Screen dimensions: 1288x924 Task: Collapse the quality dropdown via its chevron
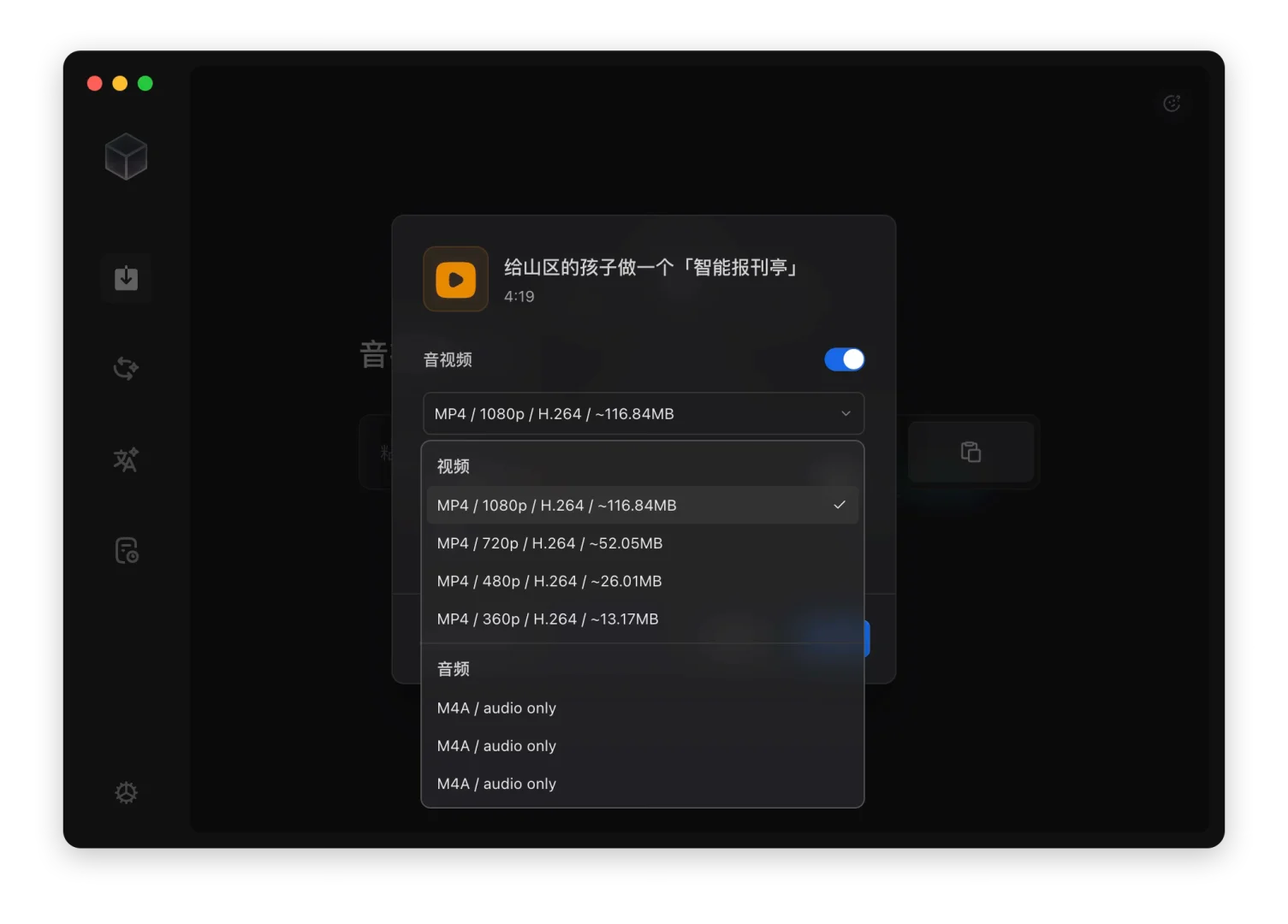(846, 413)
